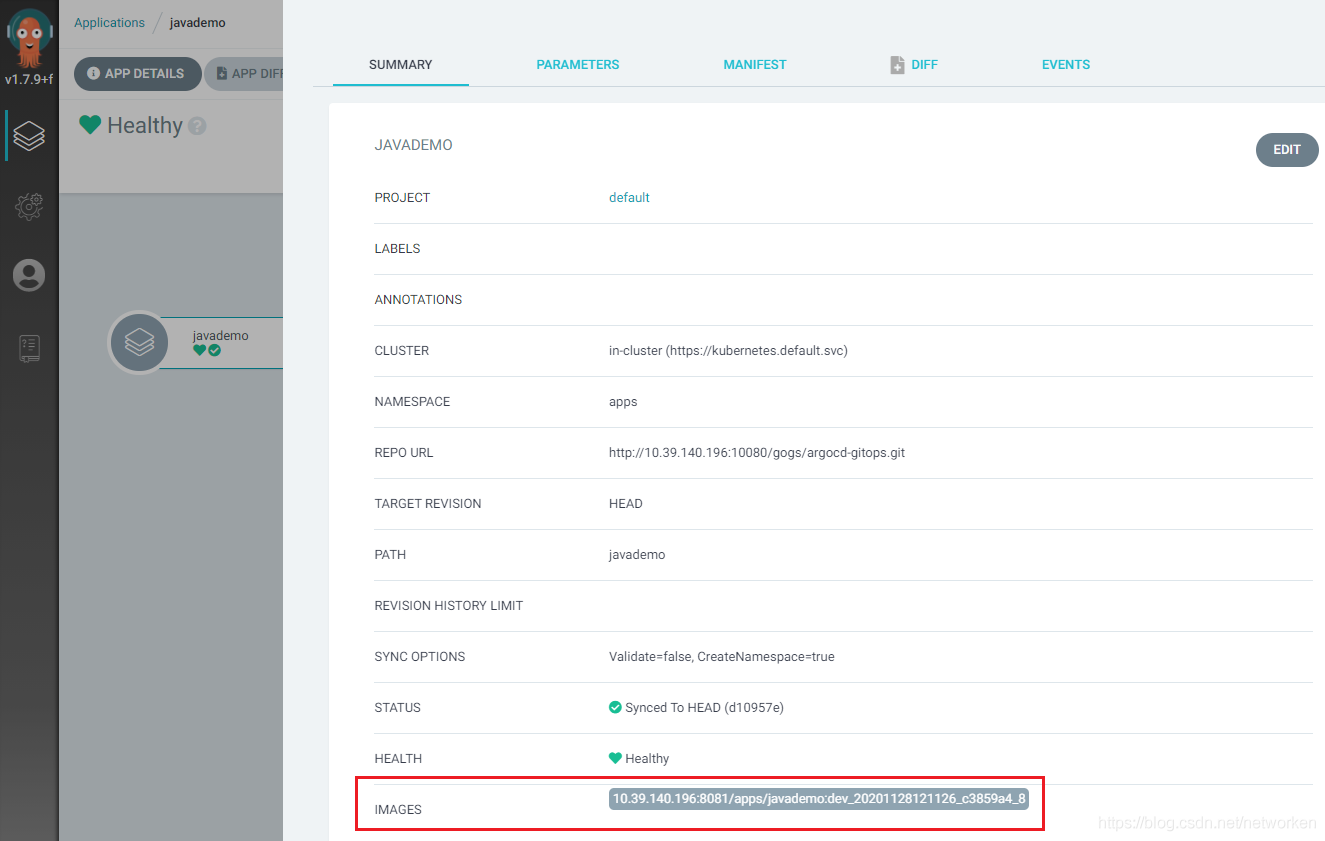Open Settings gears icon in sidebar
The image size is (1325, 841).
coord(29,205)
